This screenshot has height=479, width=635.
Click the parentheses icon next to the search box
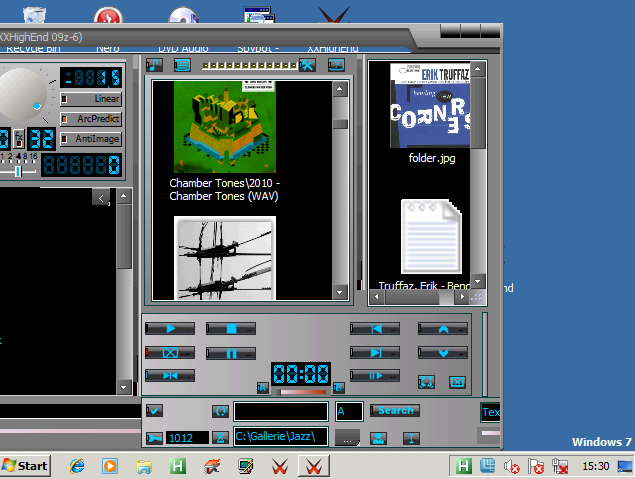coord(220,411)
